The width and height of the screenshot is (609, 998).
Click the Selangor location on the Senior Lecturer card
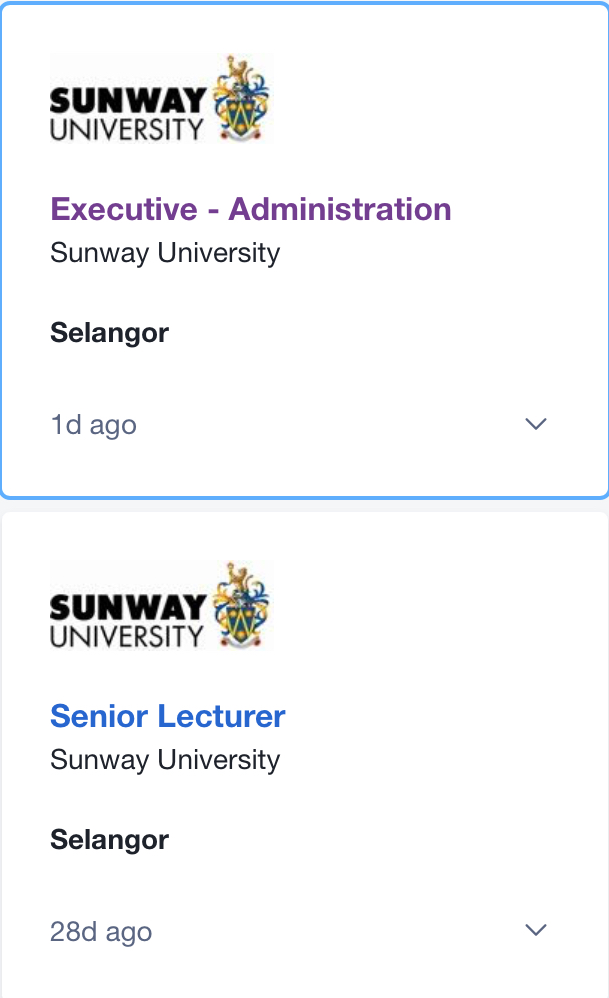110,840
